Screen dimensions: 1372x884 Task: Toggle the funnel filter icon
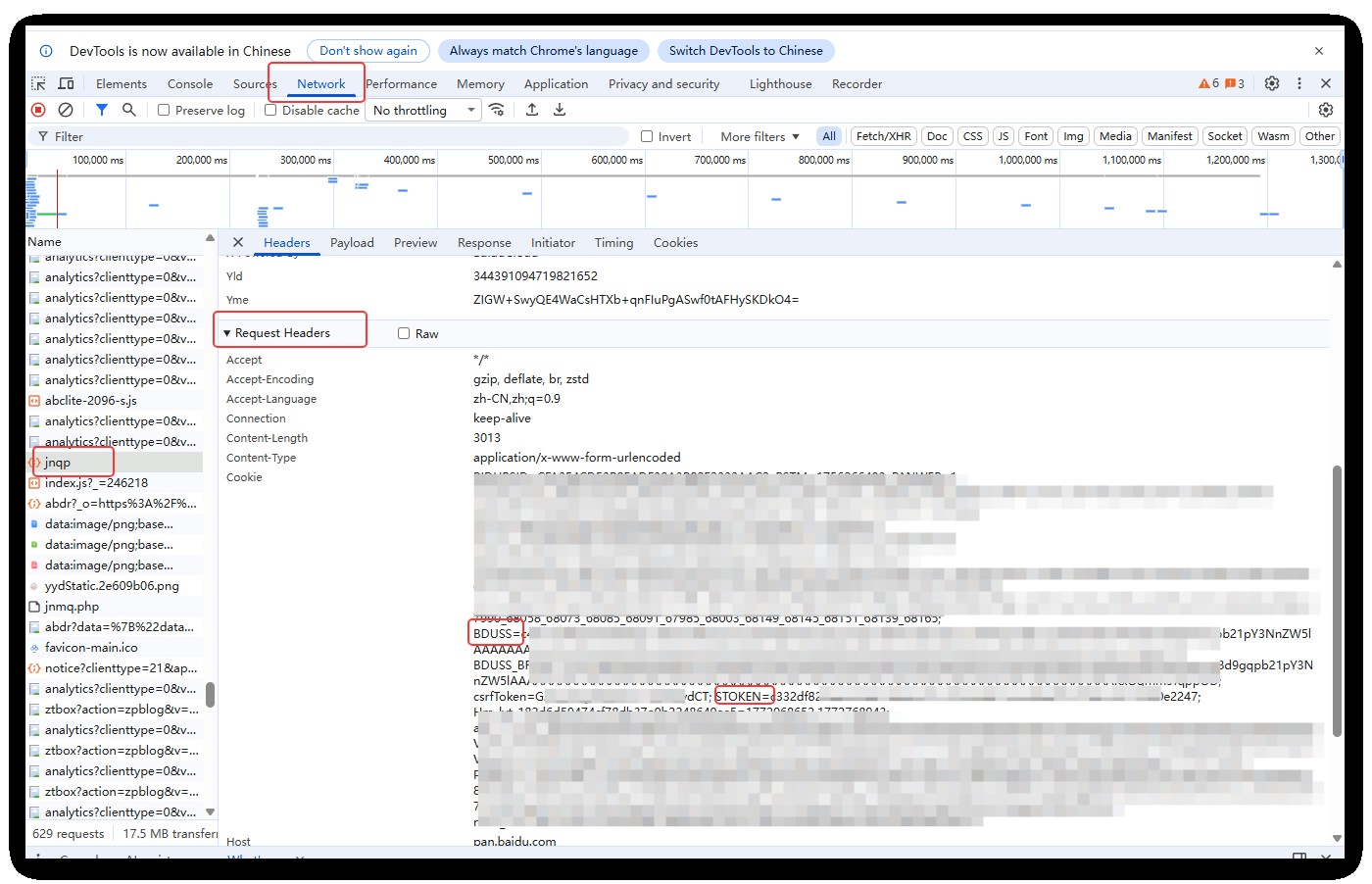coord(101,110)
